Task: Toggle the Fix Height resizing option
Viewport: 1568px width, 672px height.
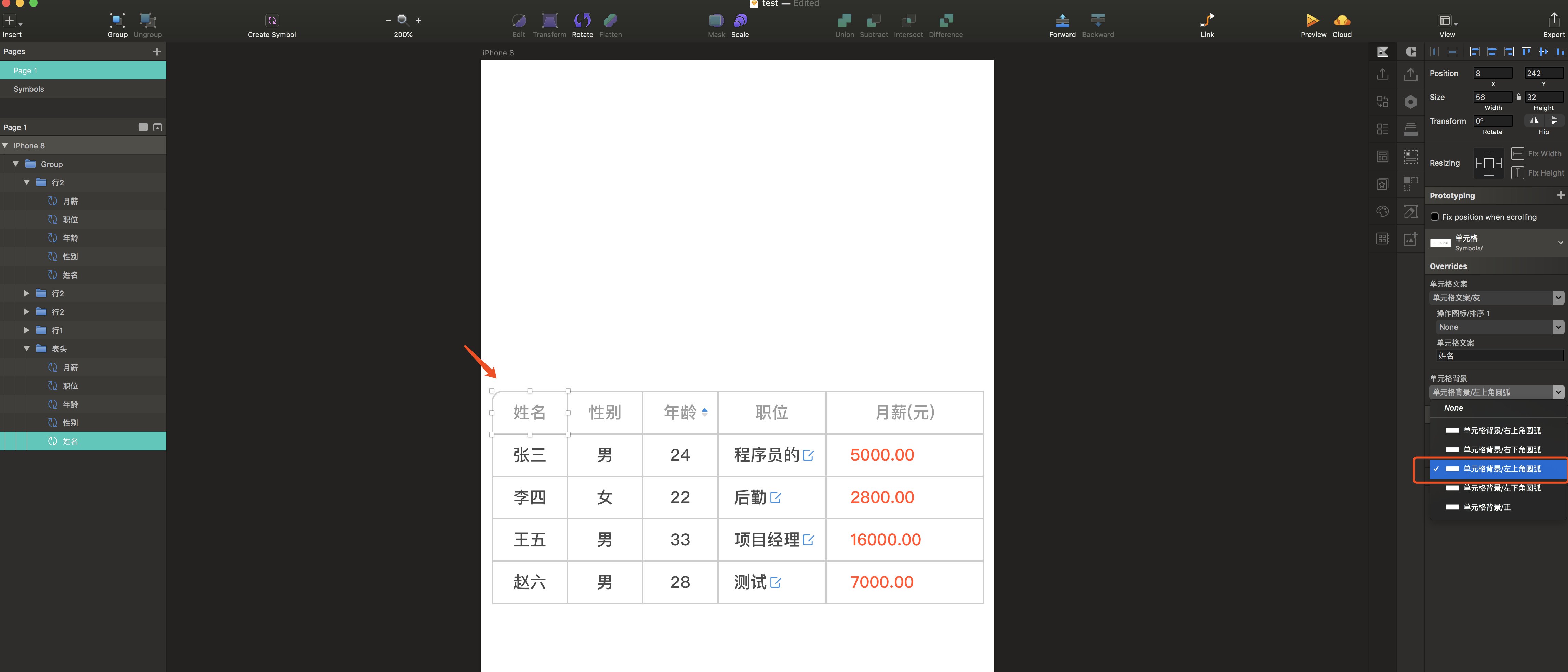Action: pyautogui.click(x=1517, y=173)
